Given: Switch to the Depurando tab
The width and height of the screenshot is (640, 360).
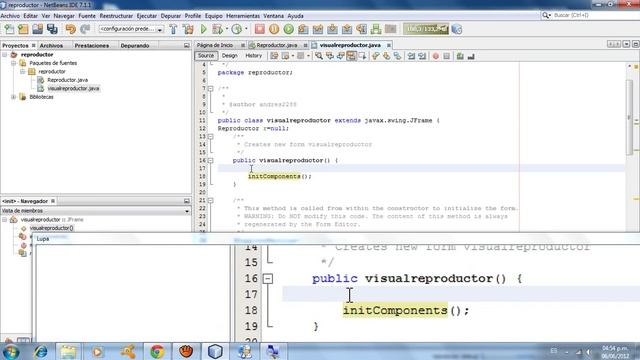Looking at the screenshot, I should tap(135, 46).
